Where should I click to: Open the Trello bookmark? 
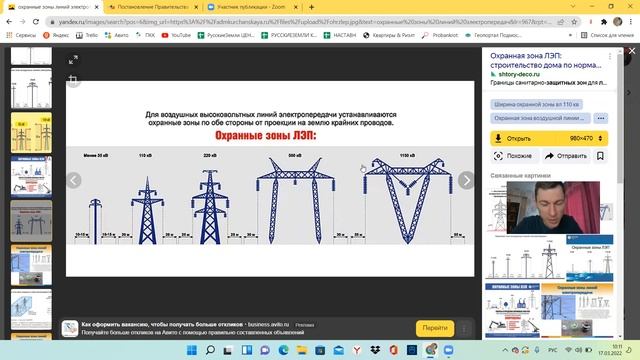(87, 35)
